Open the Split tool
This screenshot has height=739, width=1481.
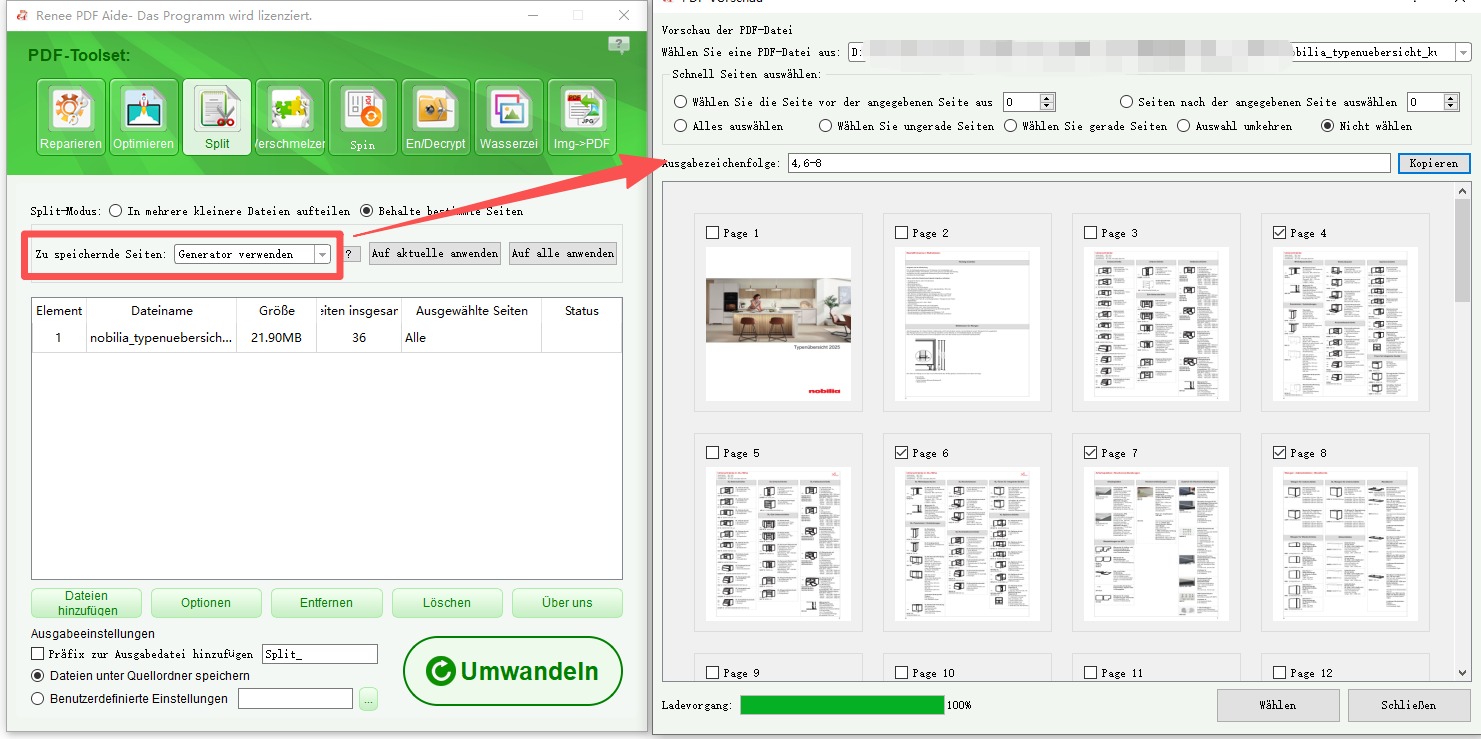(217, 118)
